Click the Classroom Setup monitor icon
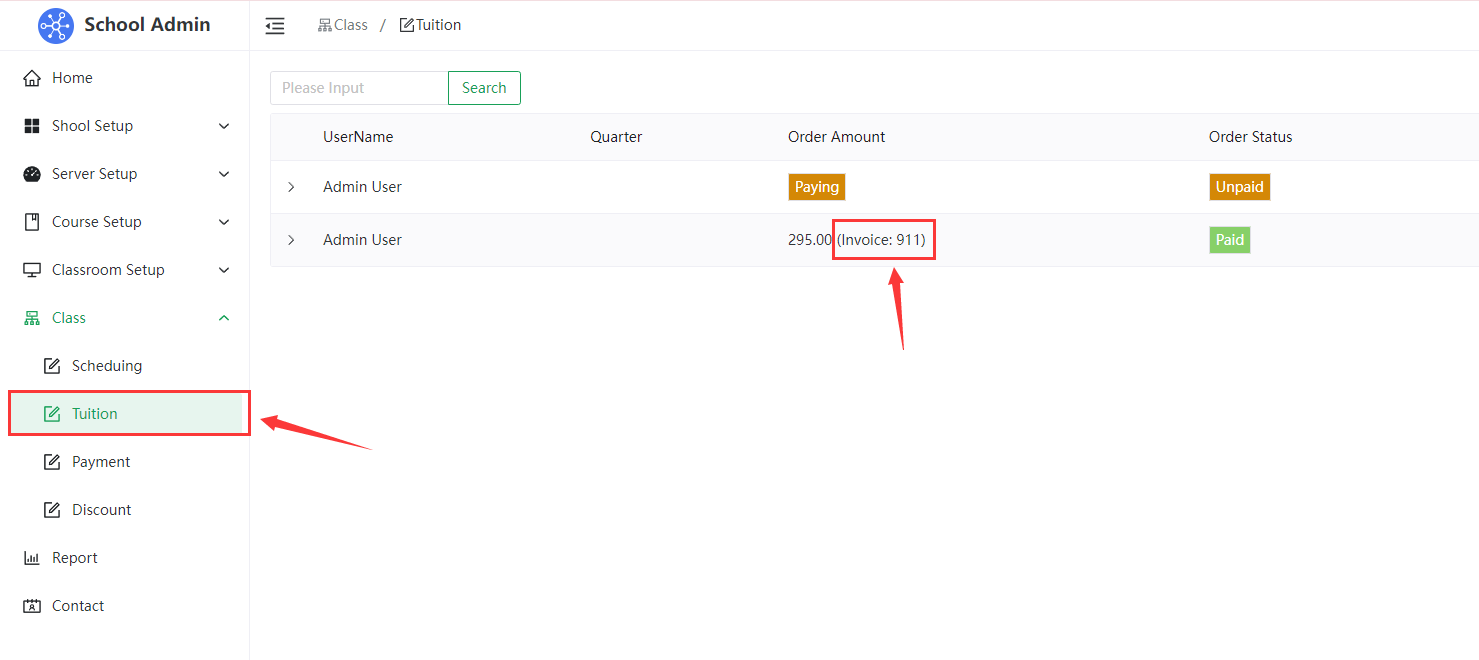Image resolution: width=1479 pixels, height=660 pixels. coord(32,270)
